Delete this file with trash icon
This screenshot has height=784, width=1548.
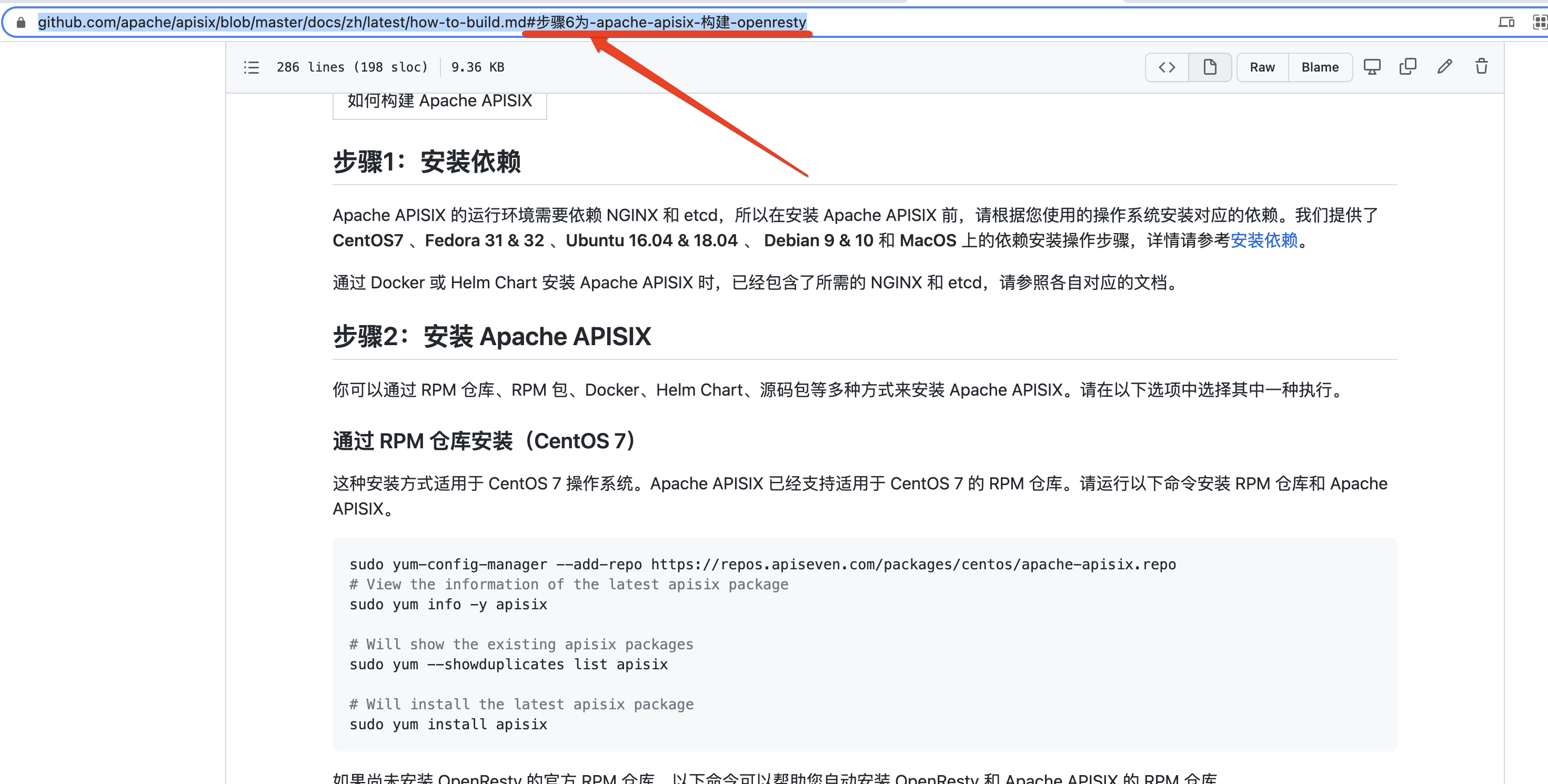coord(1482,67)
